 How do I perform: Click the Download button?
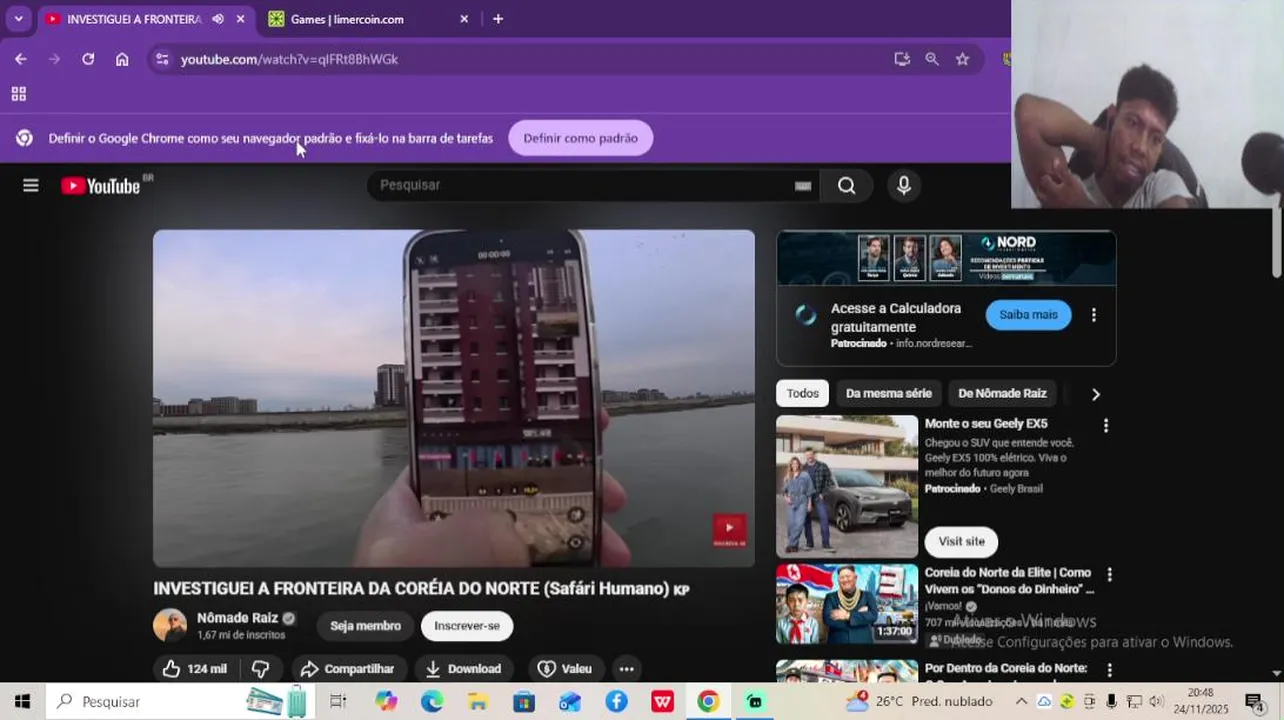tap(463, 669)
